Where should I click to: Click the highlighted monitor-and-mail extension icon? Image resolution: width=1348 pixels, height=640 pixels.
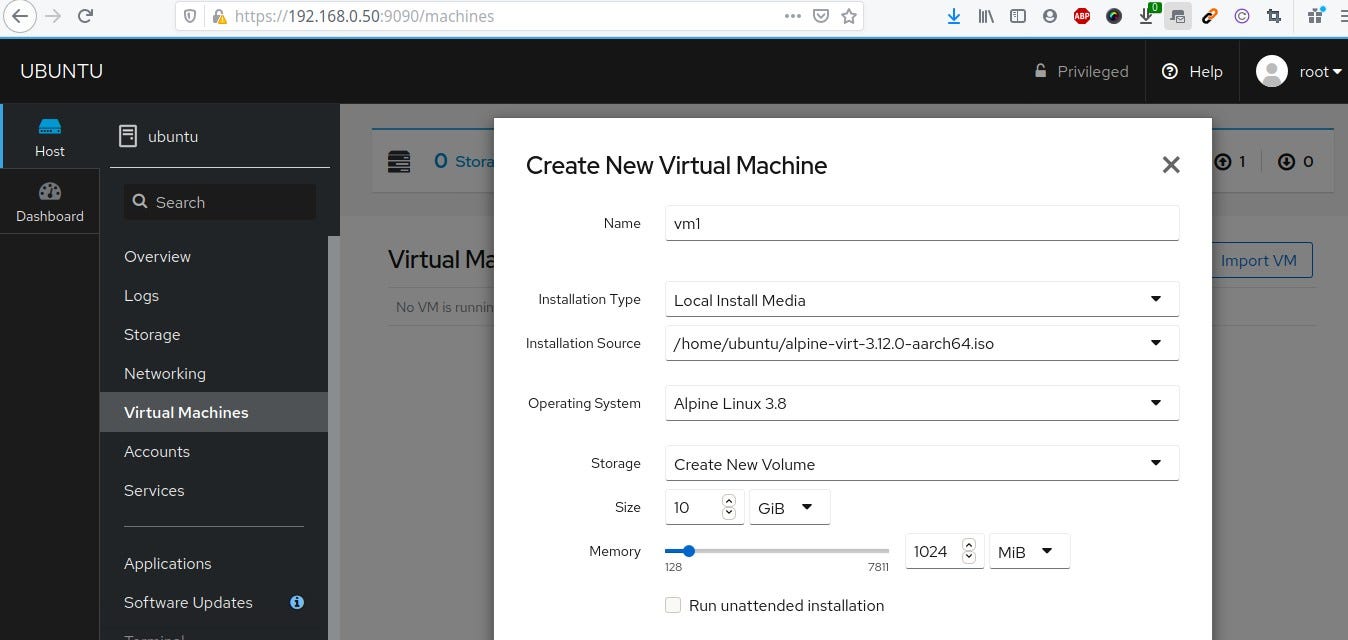(x=1178, y=16)
